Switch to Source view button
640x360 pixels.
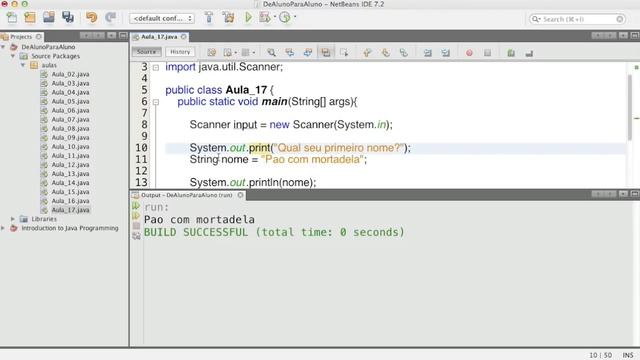147,52
